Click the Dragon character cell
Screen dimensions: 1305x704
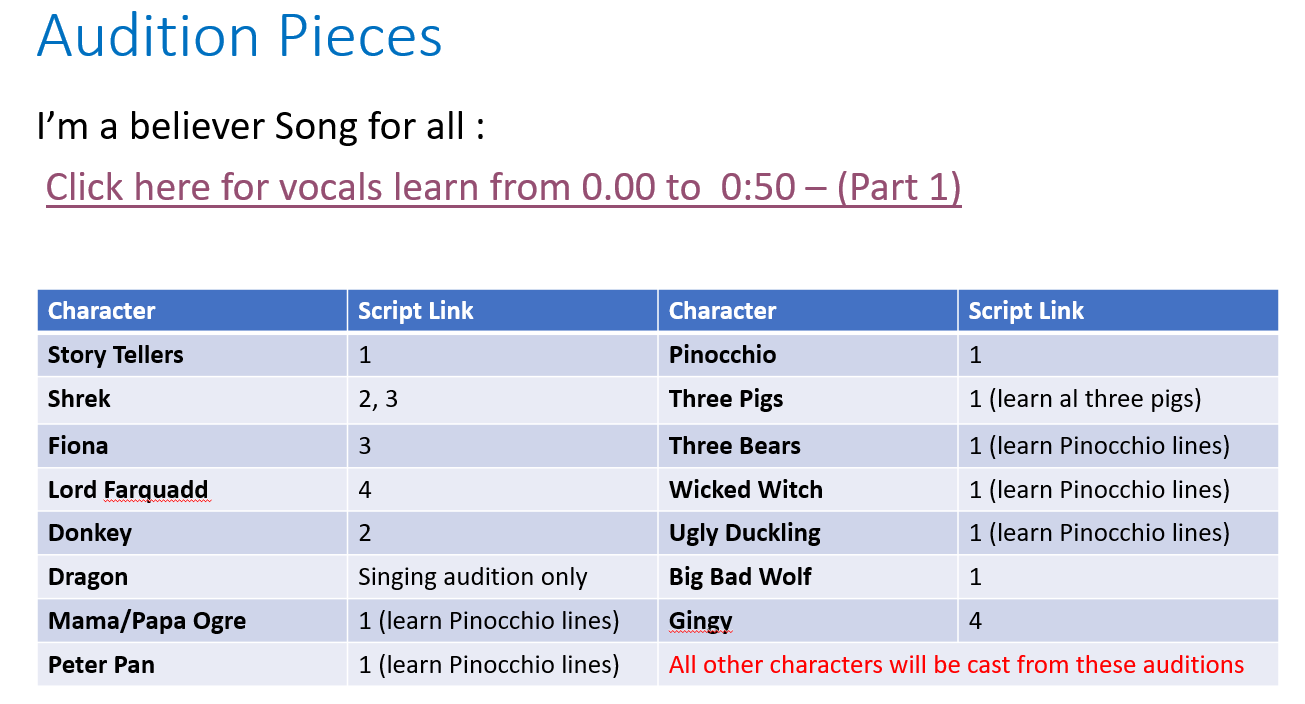pyautogui.click(x=192, y=577)
